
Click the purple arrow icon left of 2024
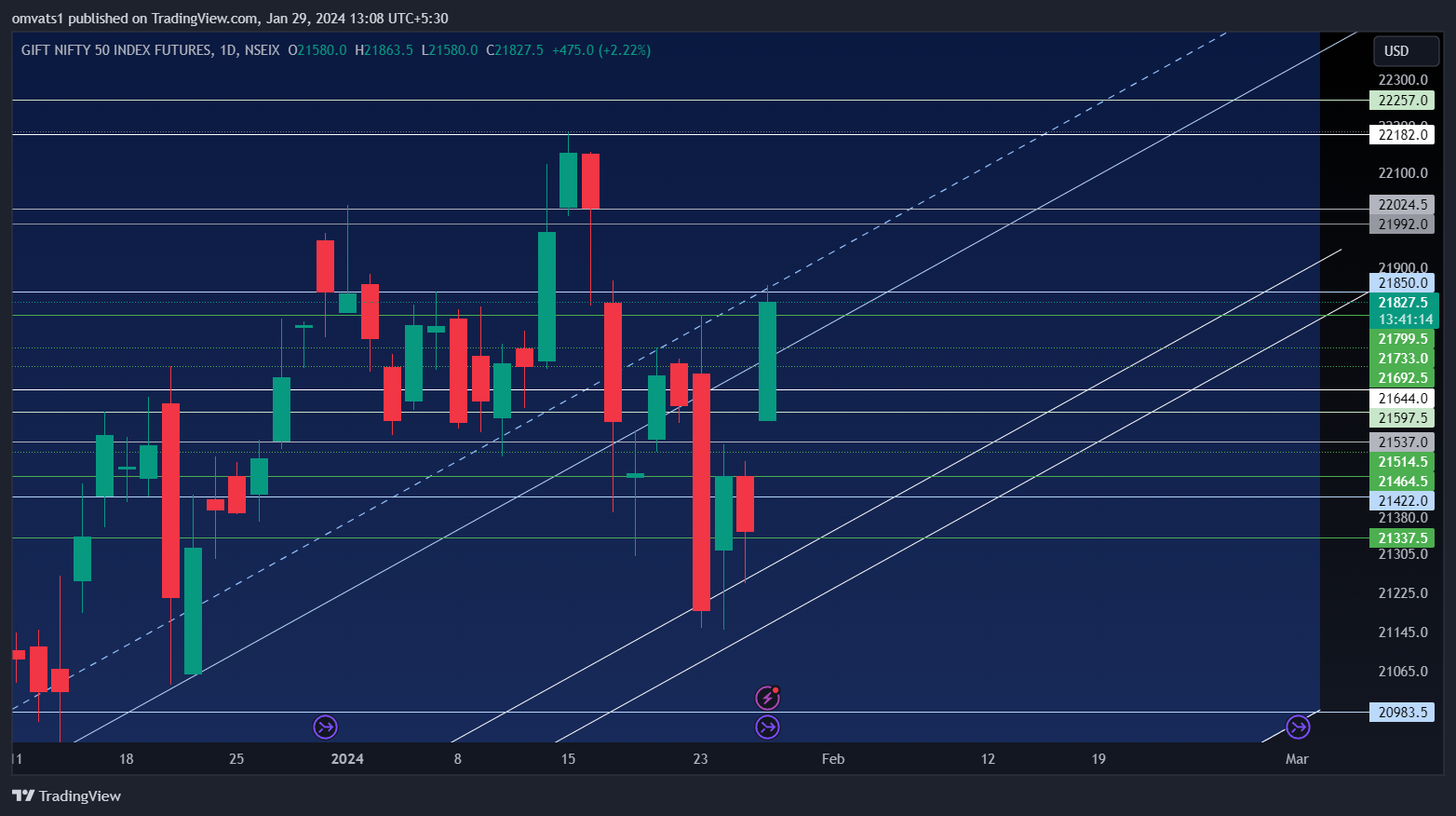(325, 728)
